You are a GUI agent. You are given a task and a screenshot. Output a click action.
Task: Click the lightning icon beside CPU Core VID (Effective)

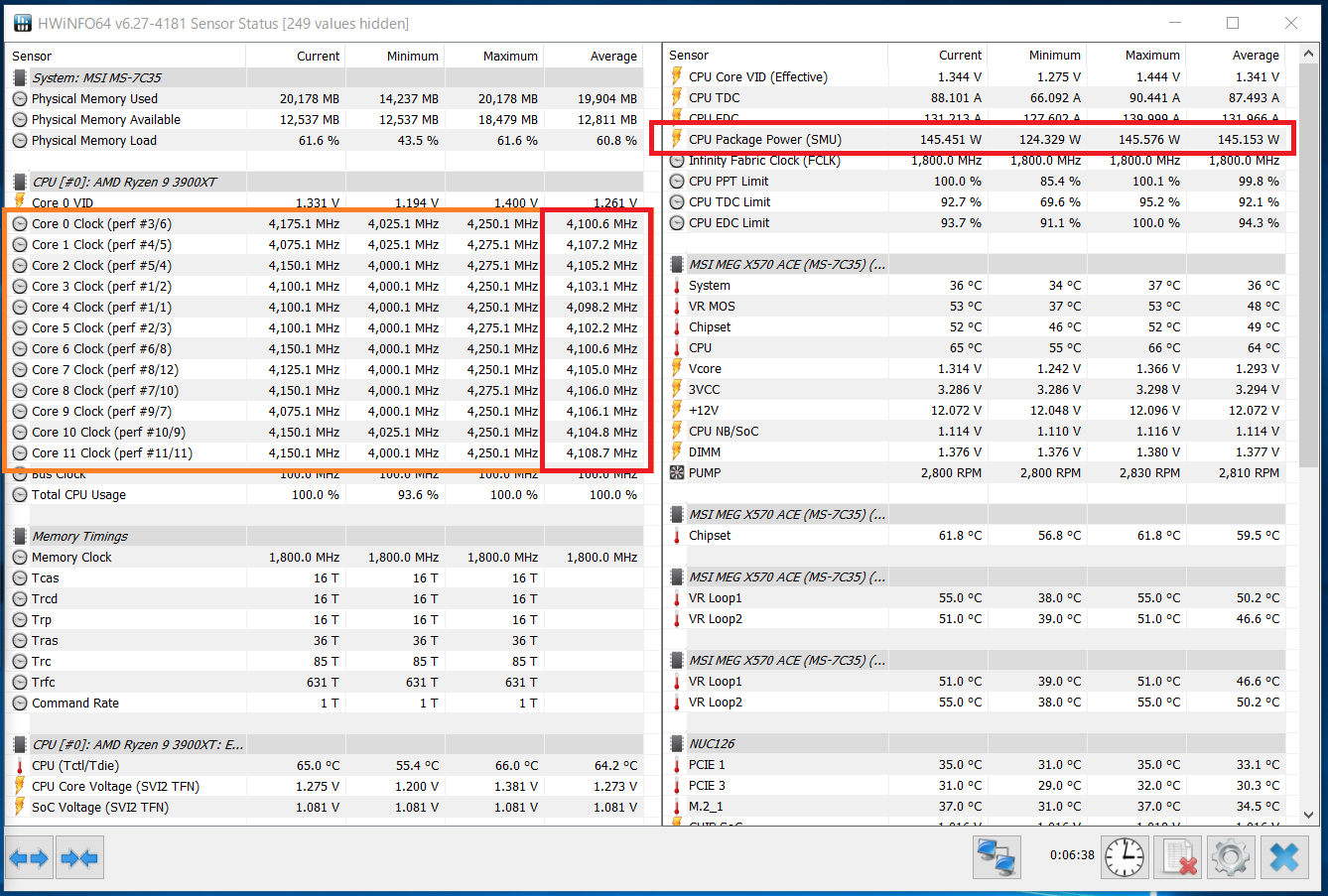pyautogui.click(x=677, y=76)
